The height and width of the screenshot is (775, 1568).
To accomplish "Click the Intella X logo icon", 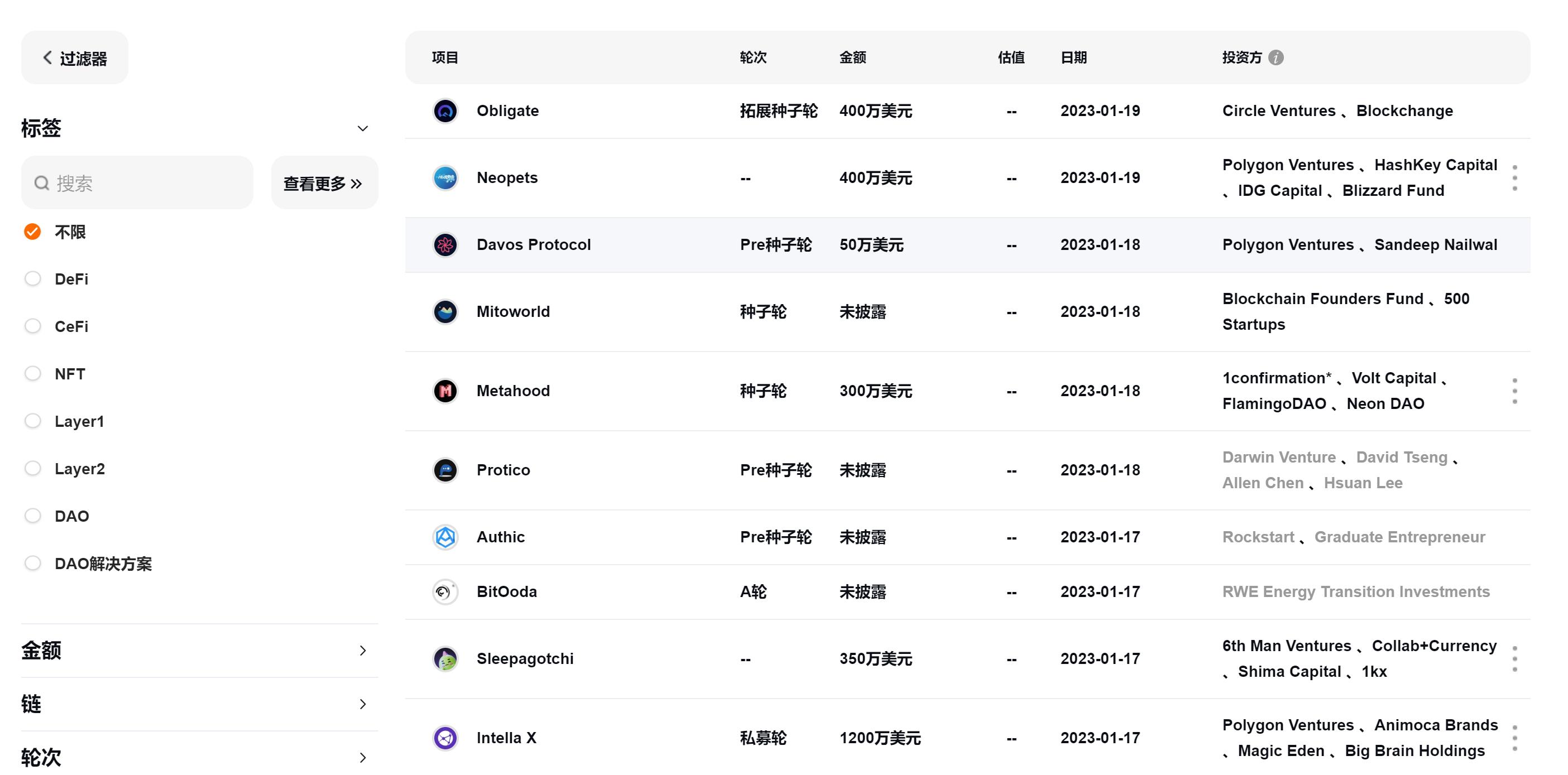I will tap(445, 737).
